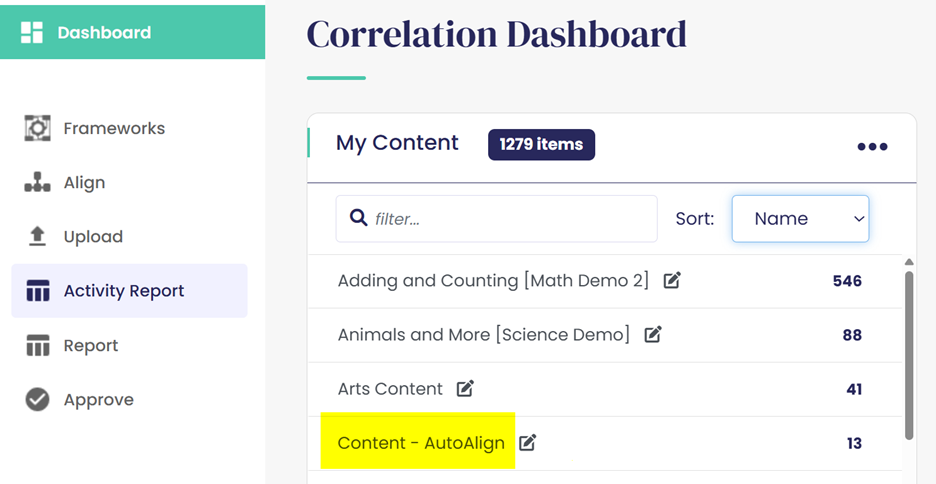
Task: Click the filter search input field
Action: coord(497,219)
